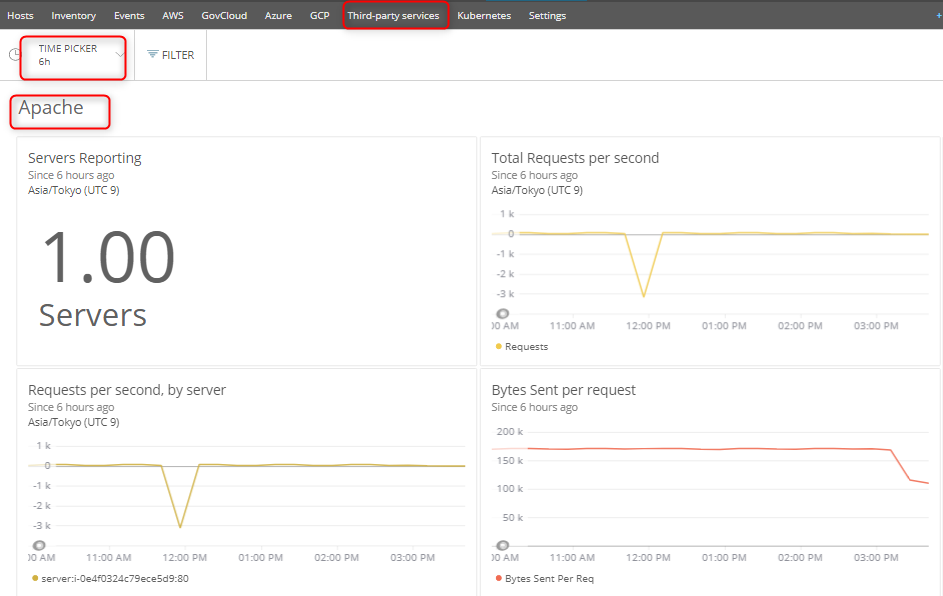The height and width of the screenshot is (596, 943).
Task: Click the Total Requests per second title
Action: tap(575, 158)
